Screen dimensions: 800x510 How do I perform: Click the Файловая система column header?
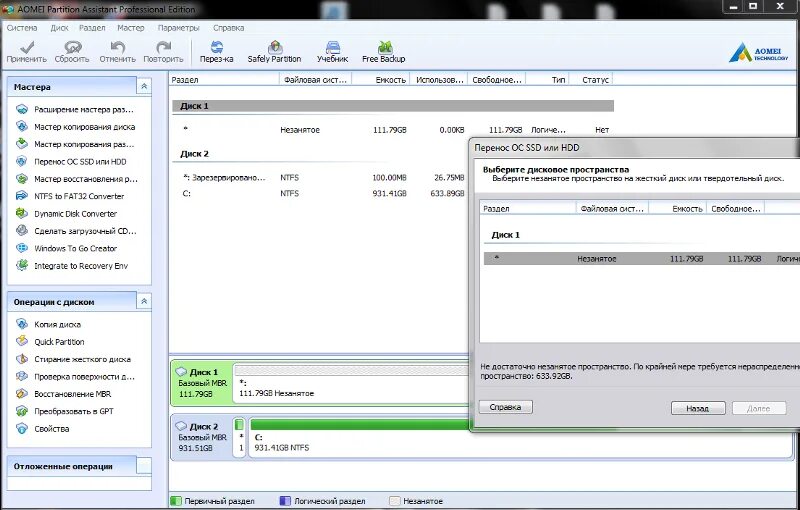(x=315, y=80)
